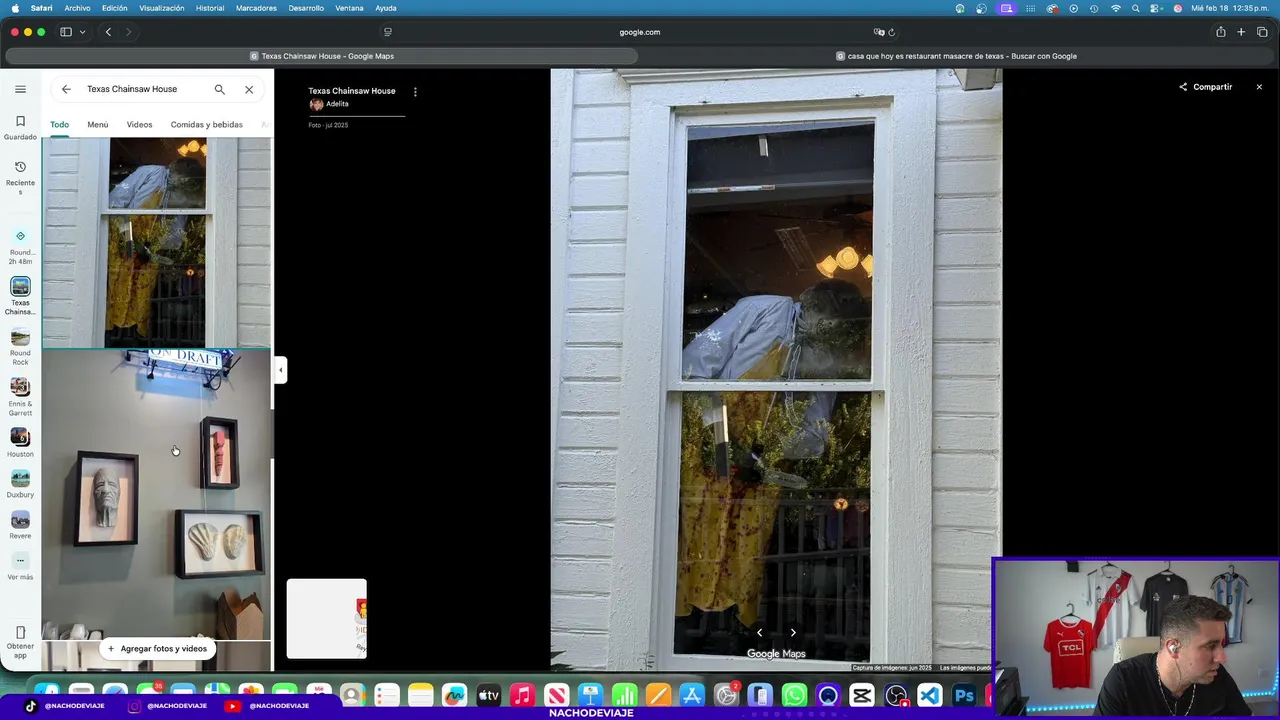
Task: Click Ver más in the sidebar
Action: tap(20, 567)
